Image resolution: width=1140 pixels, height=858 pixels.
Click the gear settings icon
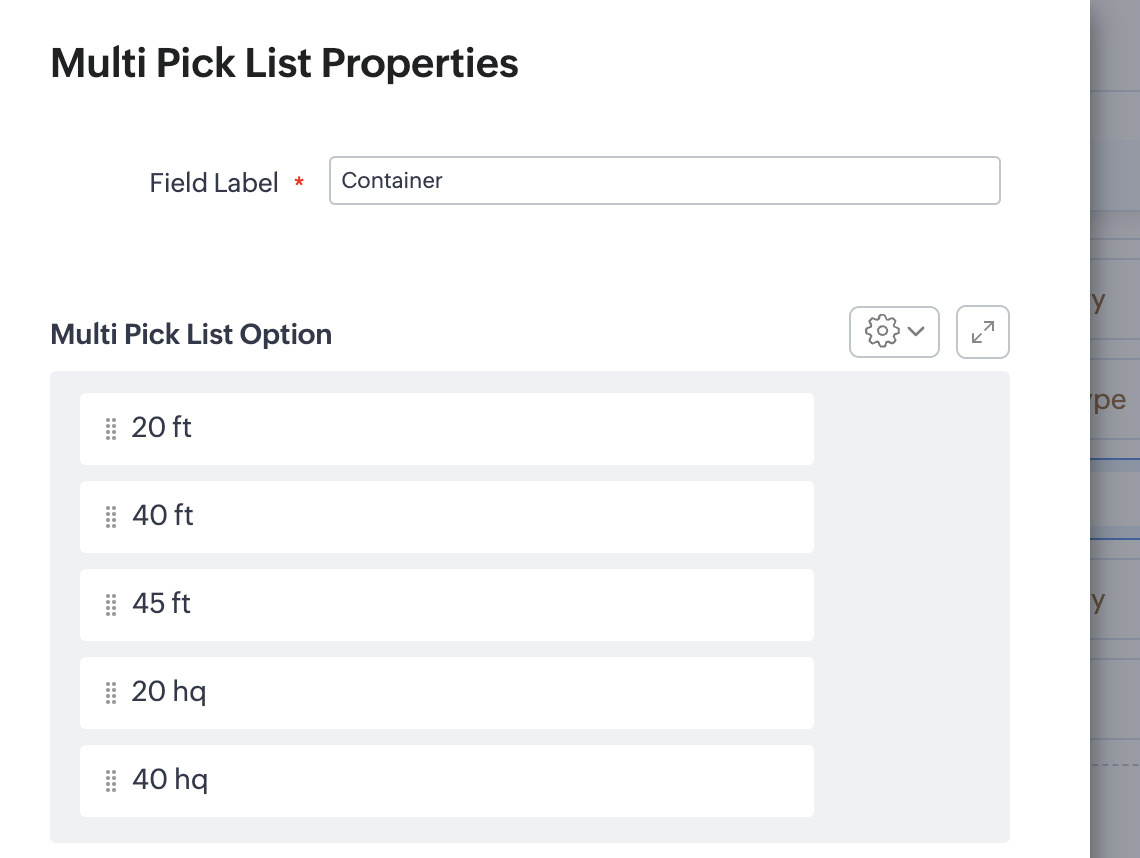pos(881,332)
